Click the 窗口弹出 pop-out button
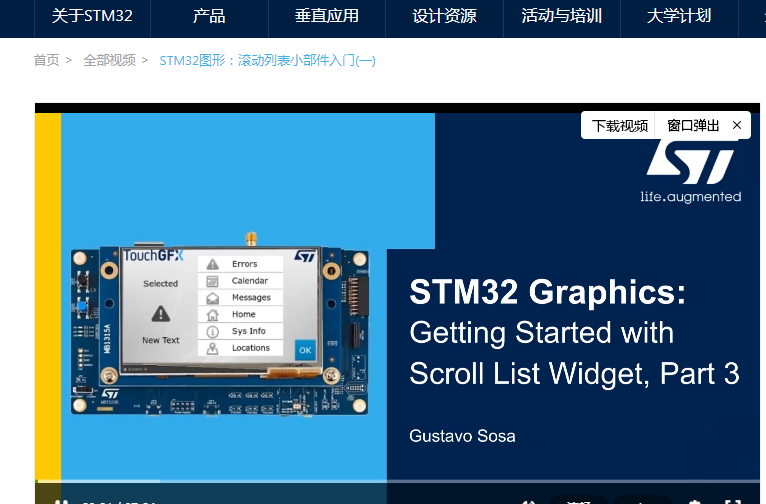This screenshot has width=766, height=504. tap(693, 126)
